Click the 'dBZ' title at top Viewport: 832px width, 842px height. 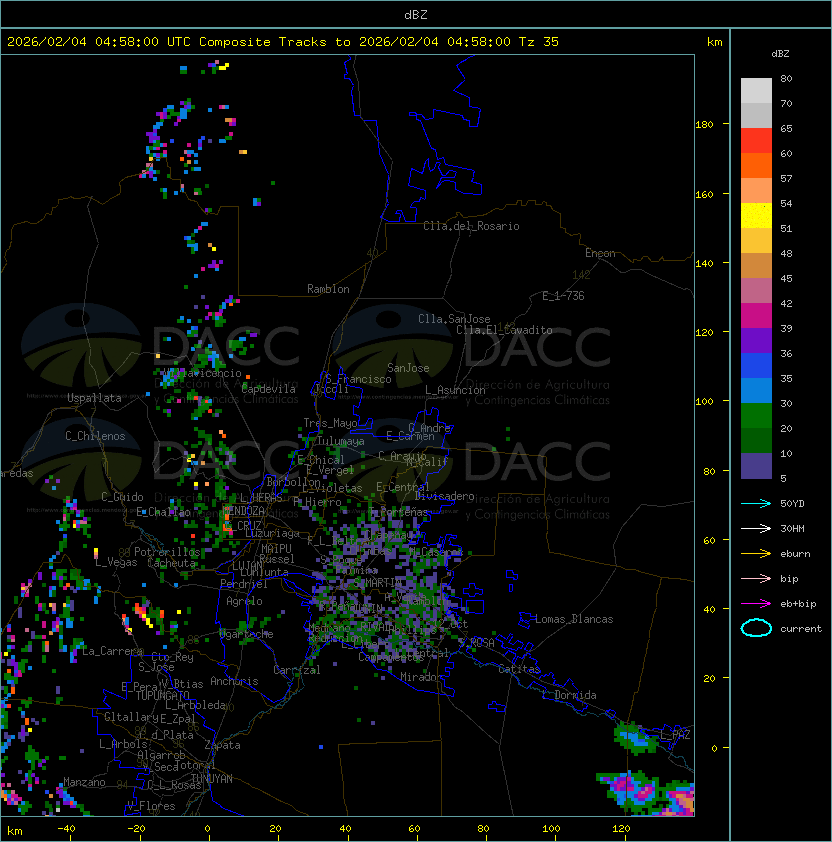(416, 14)
